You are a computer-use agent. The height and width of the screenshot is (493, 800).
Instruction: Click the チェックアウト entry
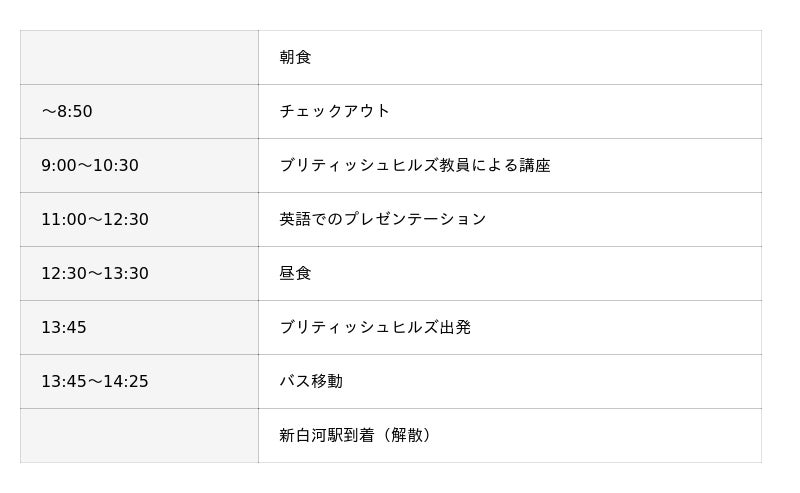point(335,112)
